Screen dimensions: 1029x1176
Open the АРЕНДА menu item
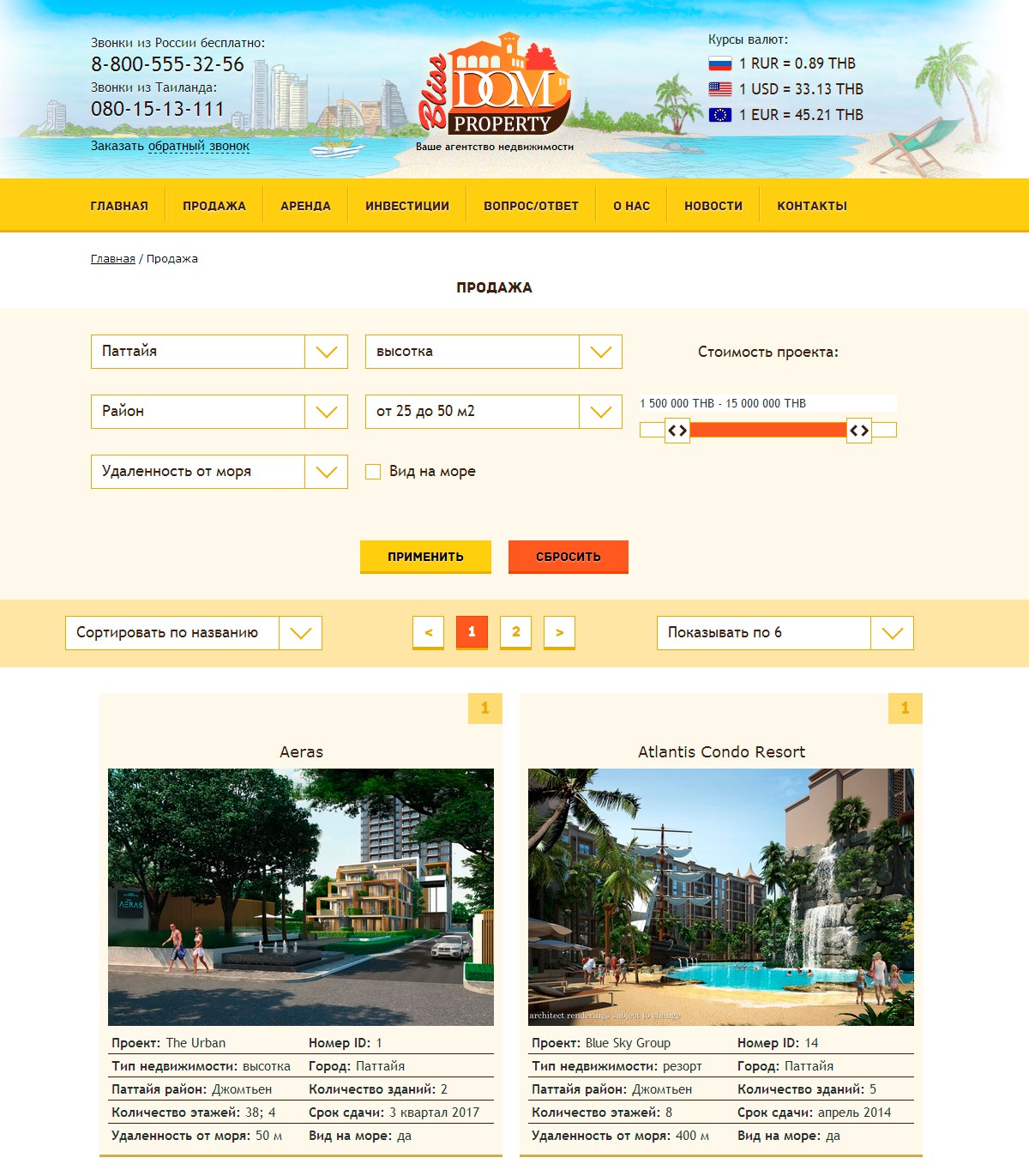click(305, 206)
